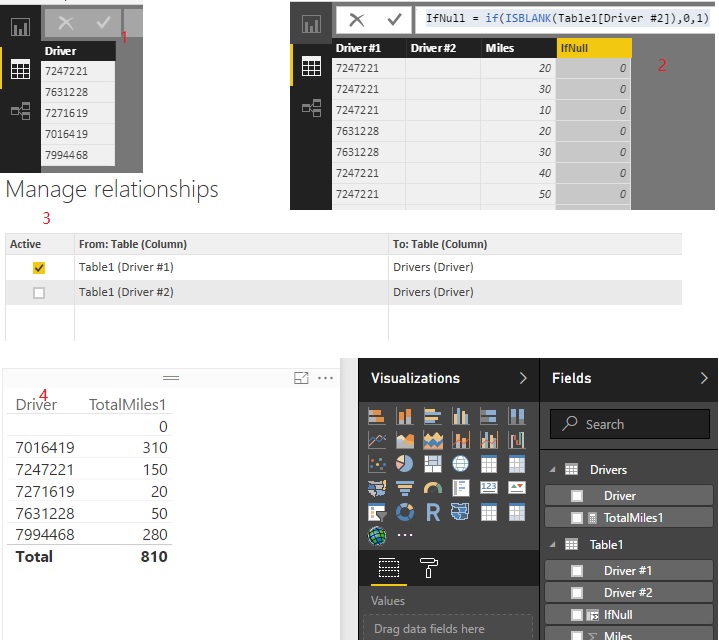719x640 pixels.
Task: Select the line and stacked column chart
Action: tap(460, 441)
